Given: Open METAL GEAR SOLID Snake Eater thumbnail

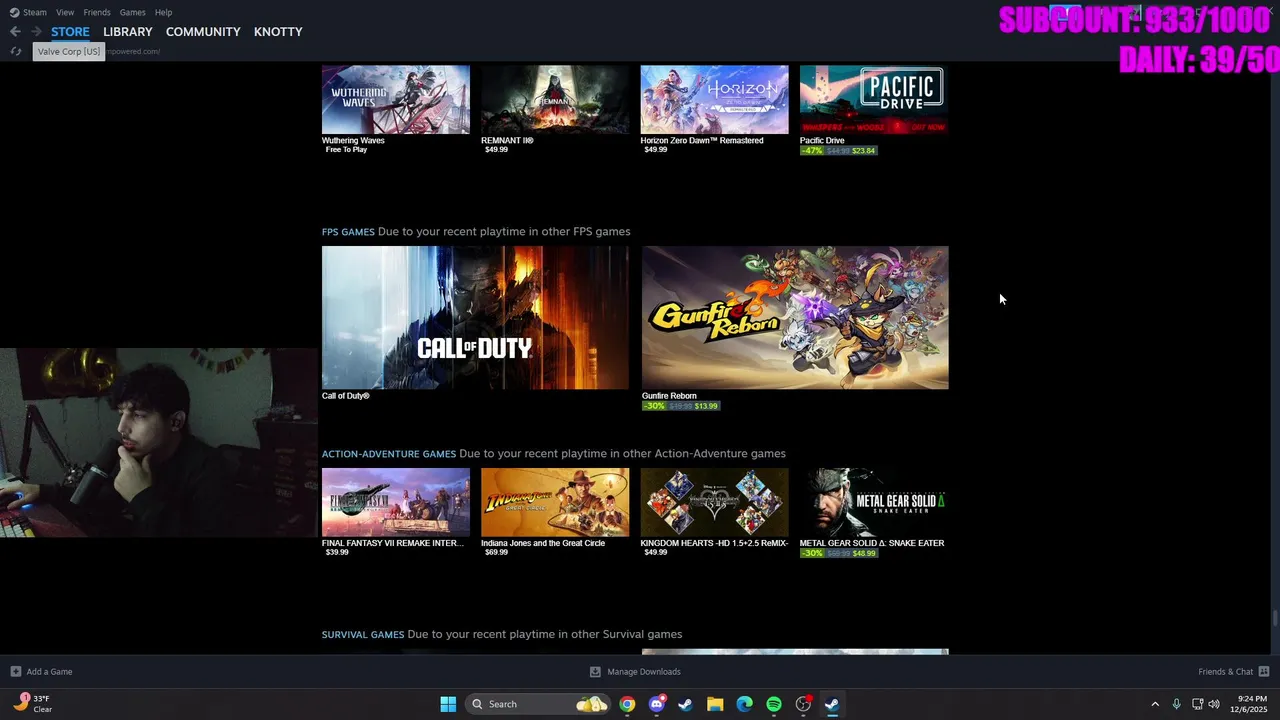Looking at the screenshot, I should pos(874,502).
